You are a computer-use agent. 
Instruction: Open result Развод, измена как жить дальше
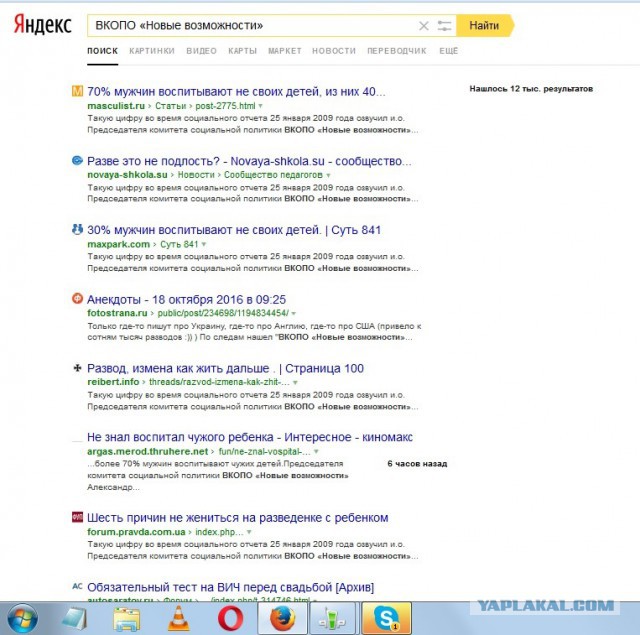click(225, 369)
